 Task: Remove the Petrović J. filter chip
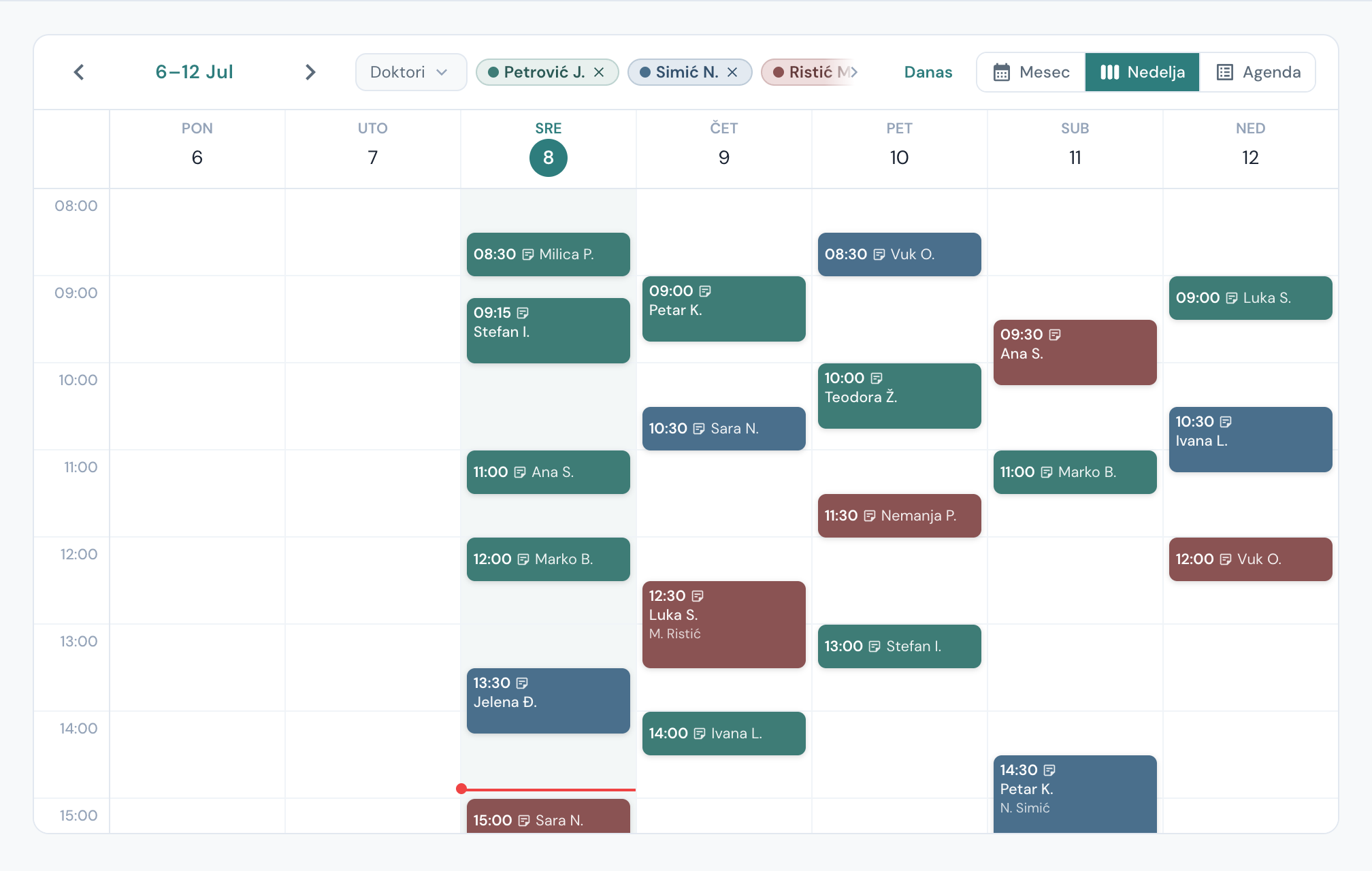599,72
